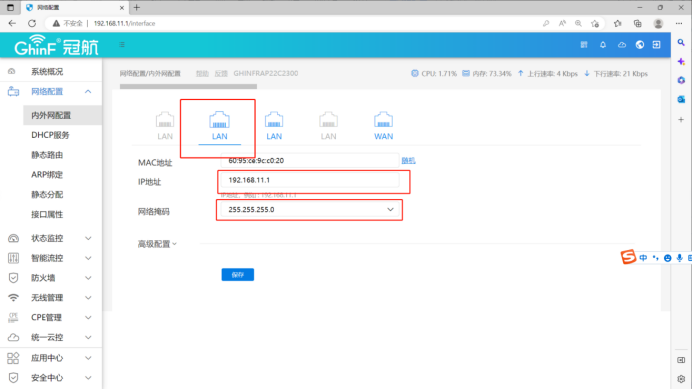The image size is (692, 389).
Task: Click the password key icon in the address bar
Action: coord(546,23)
